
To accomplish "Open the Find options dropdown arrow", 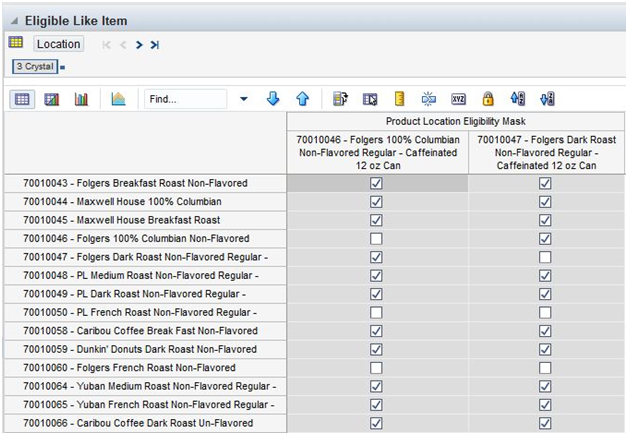I will pos(244,99).
